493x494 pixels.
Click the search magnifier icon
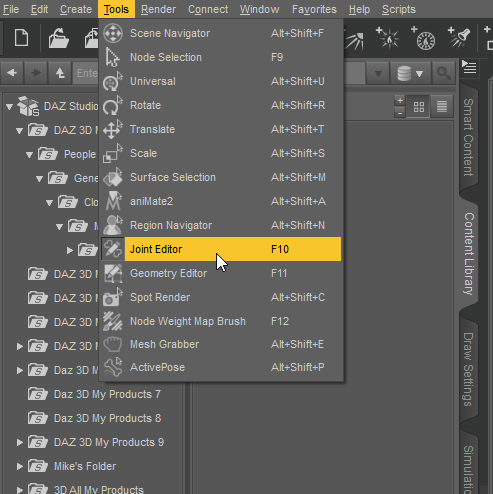pos(444,73)
